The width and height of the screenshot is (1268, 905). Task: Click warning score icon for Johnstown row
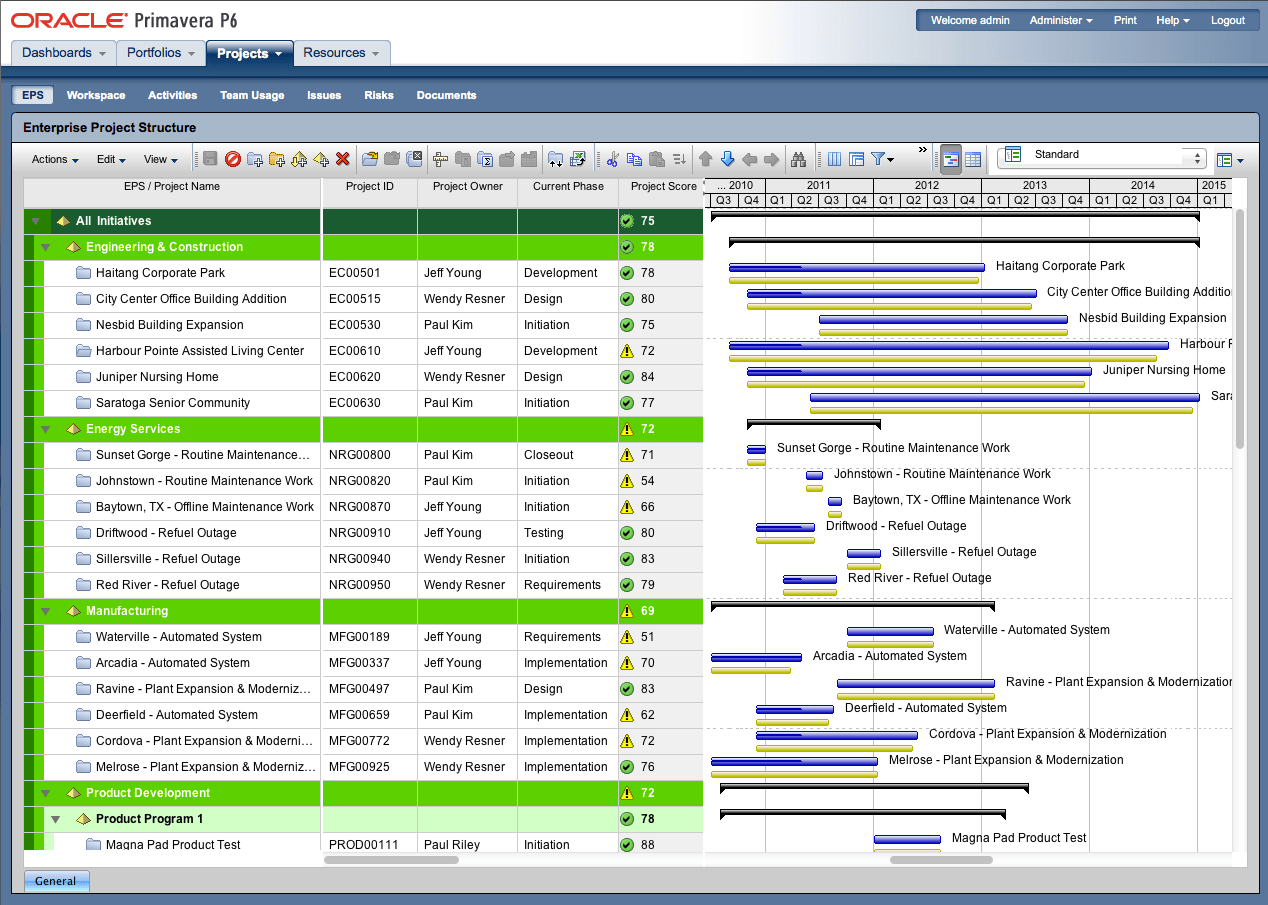pos(627,481)
